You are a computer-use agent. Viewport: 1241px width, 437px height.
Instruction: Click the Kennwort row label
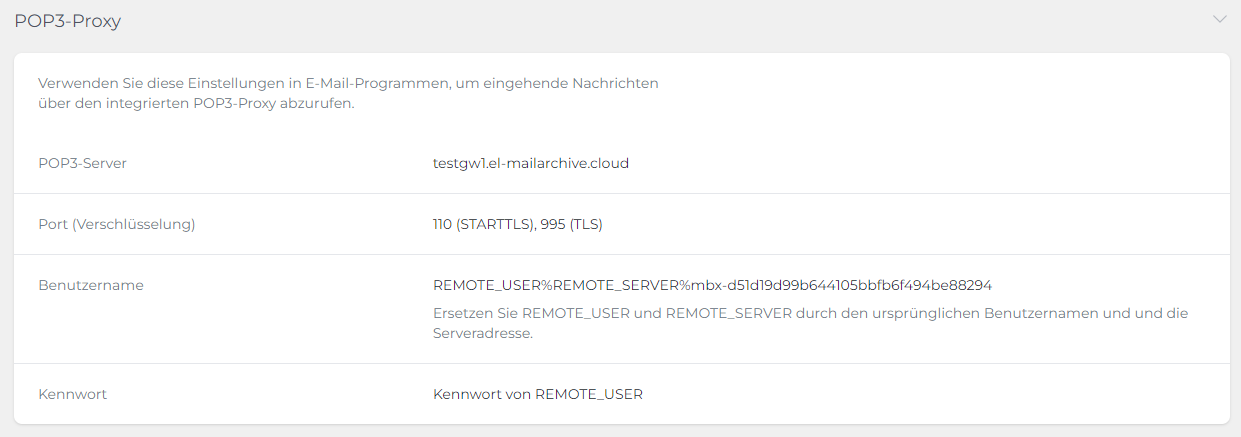[x=72, y=394]
